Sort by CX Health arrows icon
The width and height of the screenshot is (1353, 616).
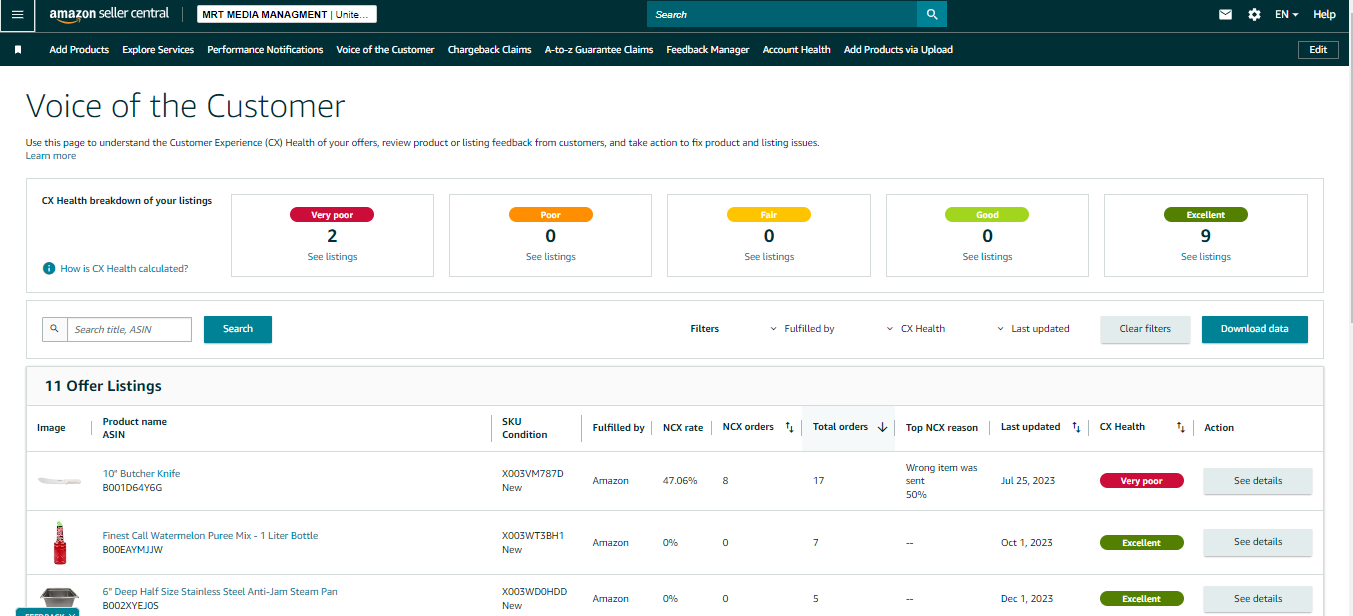tap(1181, 427)
